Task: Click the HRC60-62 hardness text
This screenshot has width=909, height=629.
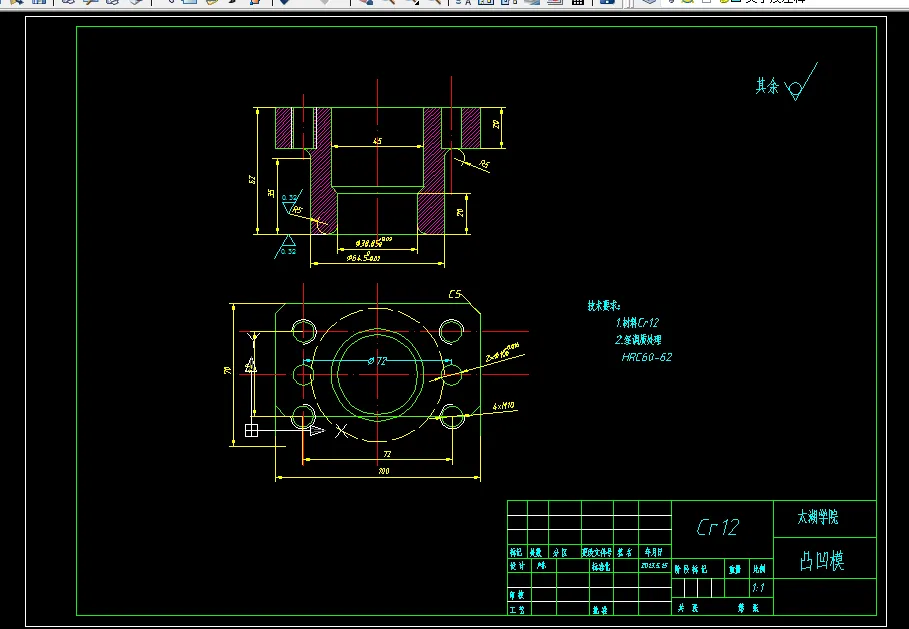Action: 647,357
